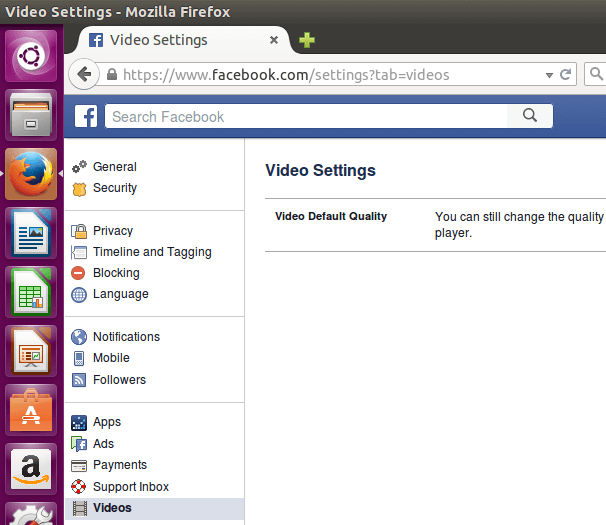Click the Firefox icon in the launcher
The width and height of the screenshot is (606, 525).
[31, 174]
